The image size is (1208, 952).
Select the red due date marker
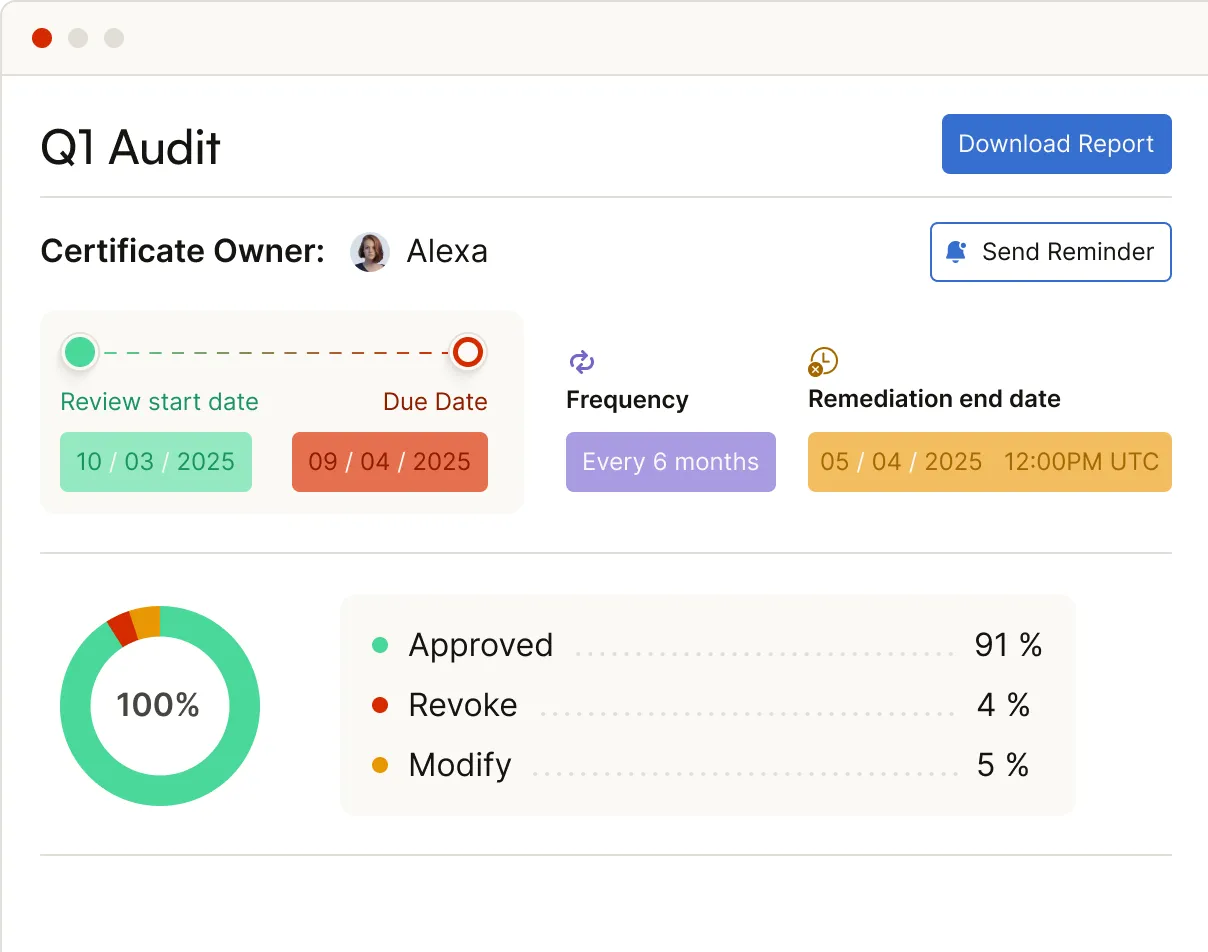[x=467, y=352]
